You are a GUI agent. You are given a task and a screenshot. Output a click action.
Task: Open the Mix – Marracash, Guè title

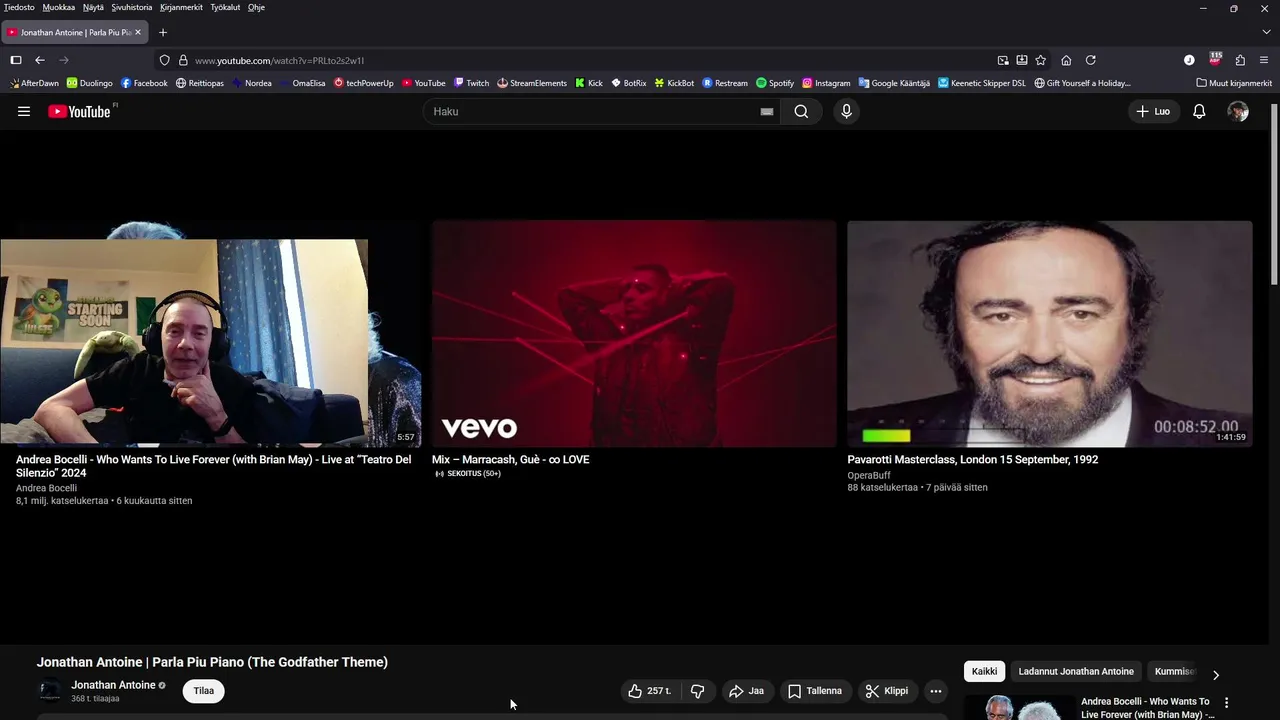[x=510, y=460]
